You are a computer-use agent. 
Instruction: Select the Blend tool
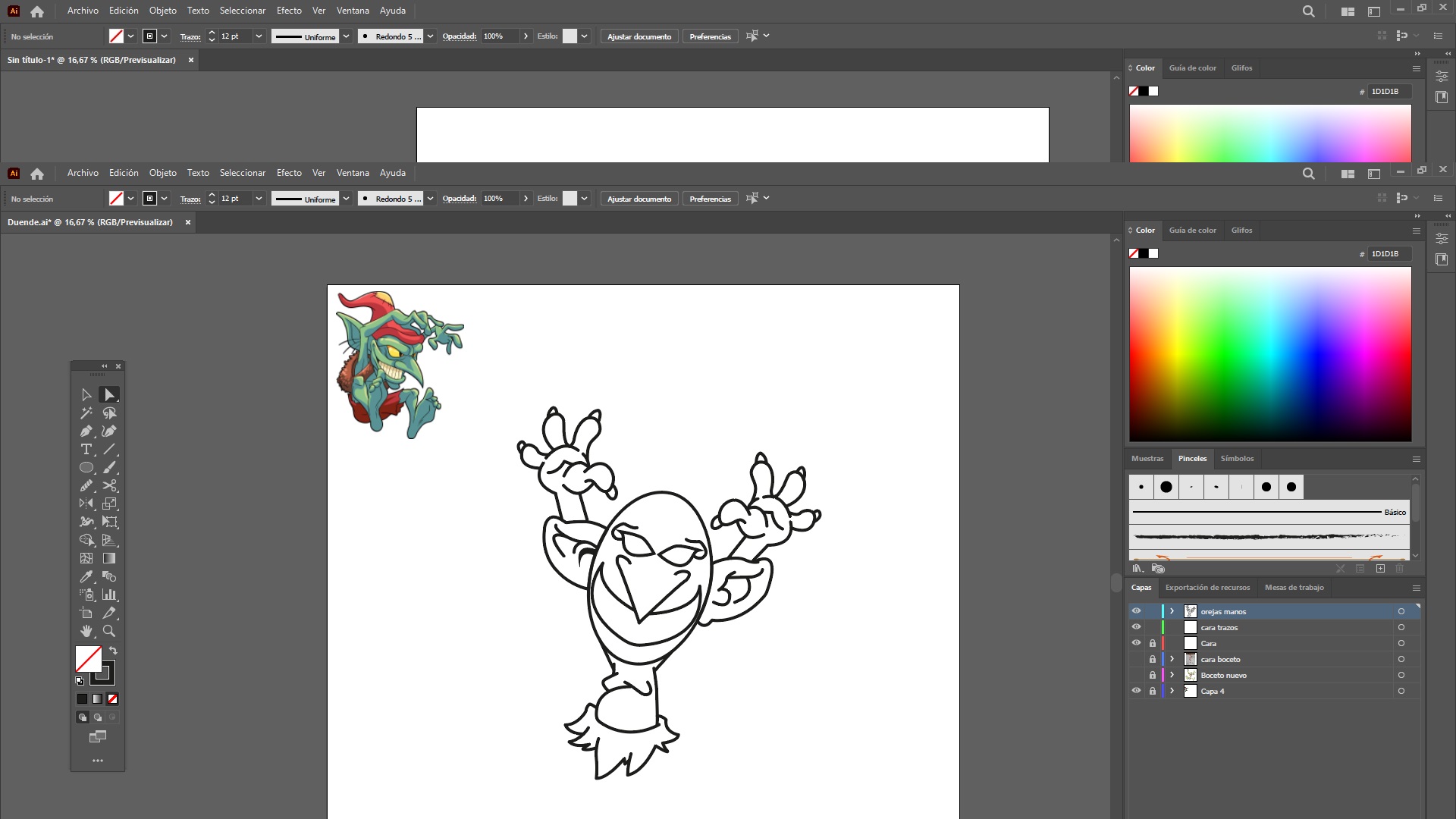(109, 576)
